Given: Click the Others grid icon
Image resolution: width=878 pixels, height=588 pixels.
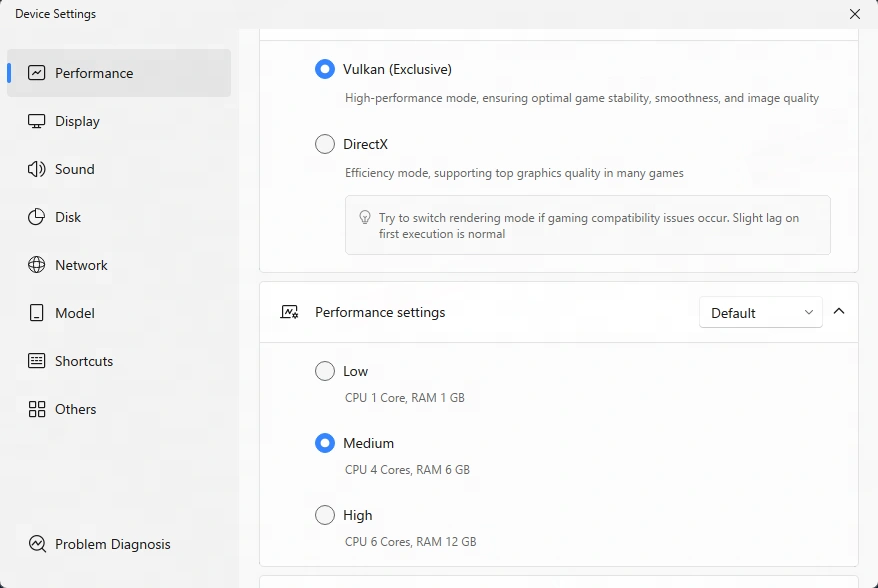Looking at the screenshot, I should [37, 409].
